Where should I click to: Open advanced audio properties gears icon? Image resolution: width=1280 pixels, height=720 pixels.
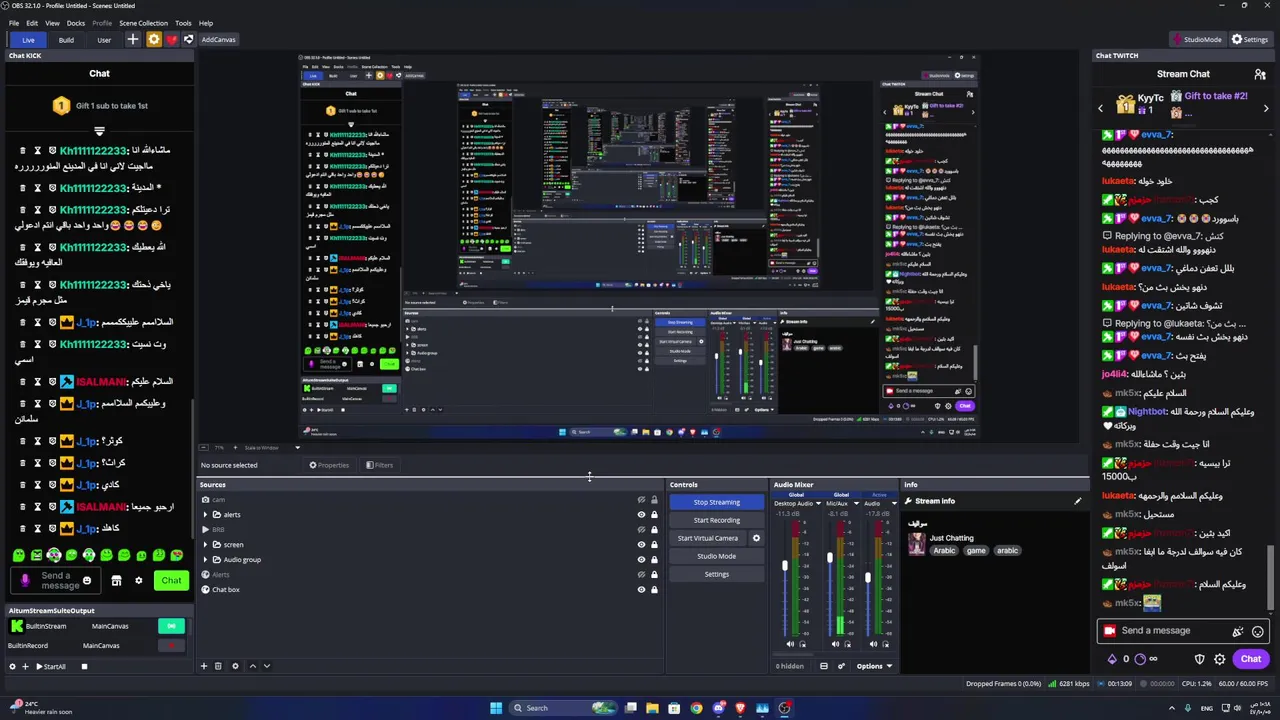(841, 666)
